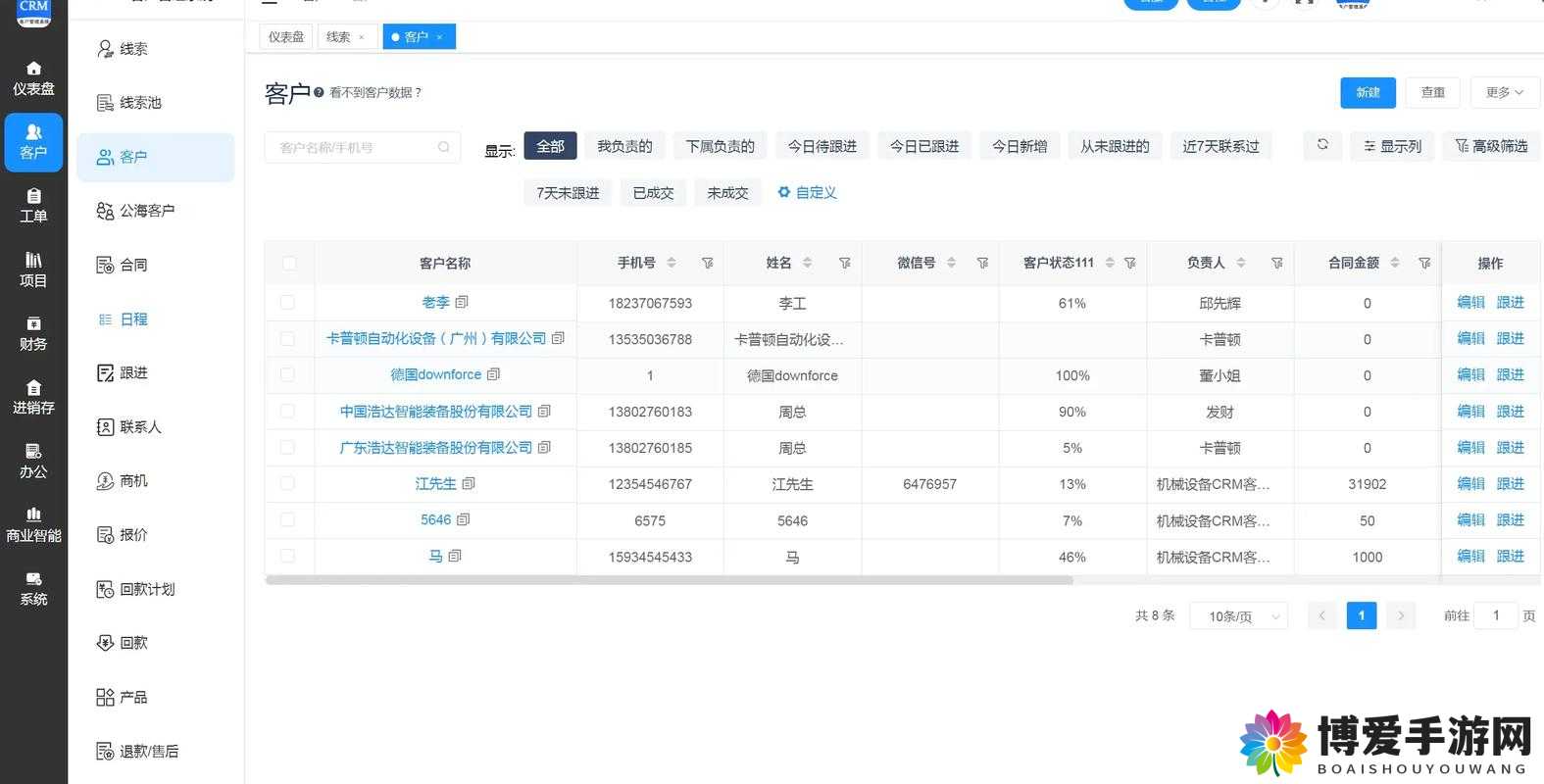Select the 工单 work order sidebar icon

[x=33, y=206]
